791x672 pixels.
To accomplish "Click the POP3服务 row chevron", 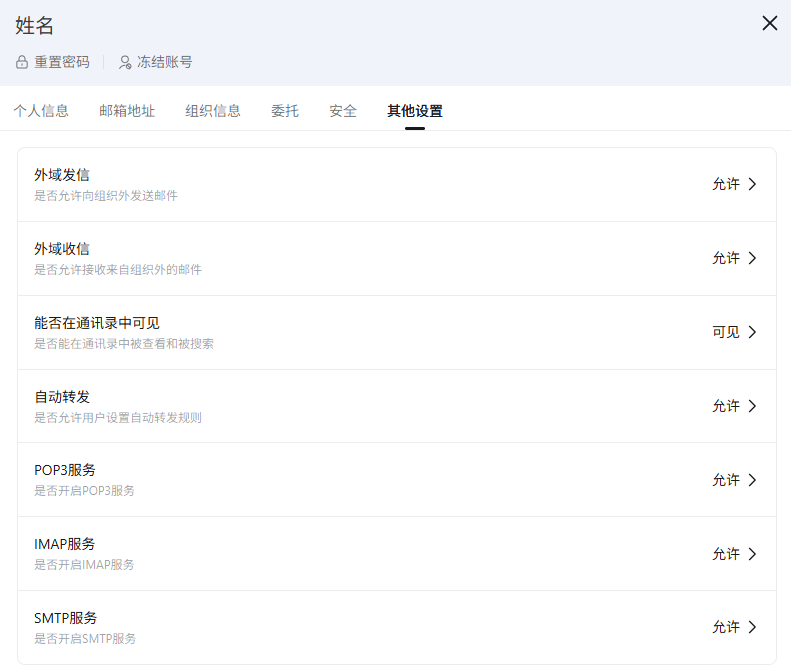I will tap(753, 480).
